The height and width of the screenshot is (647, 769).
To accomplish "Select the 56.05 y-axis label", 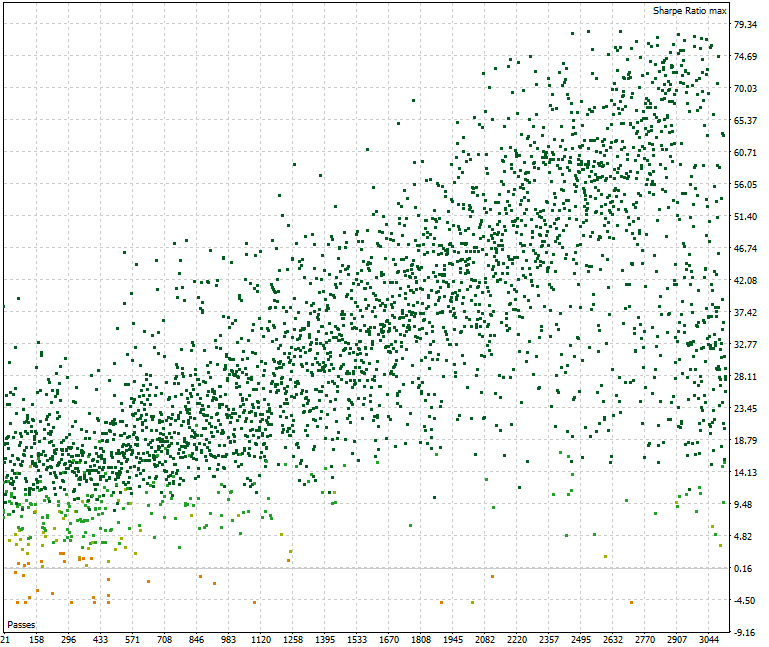I will [x=745, y=184].
